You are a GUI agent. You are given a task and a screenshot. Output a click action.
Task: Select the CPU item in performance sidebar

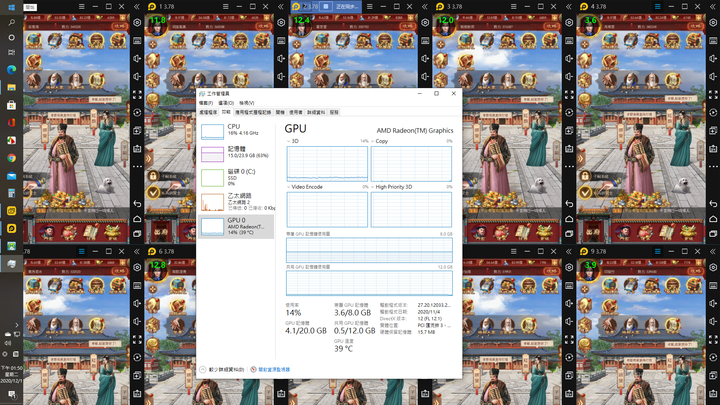(x=236, y=130)
